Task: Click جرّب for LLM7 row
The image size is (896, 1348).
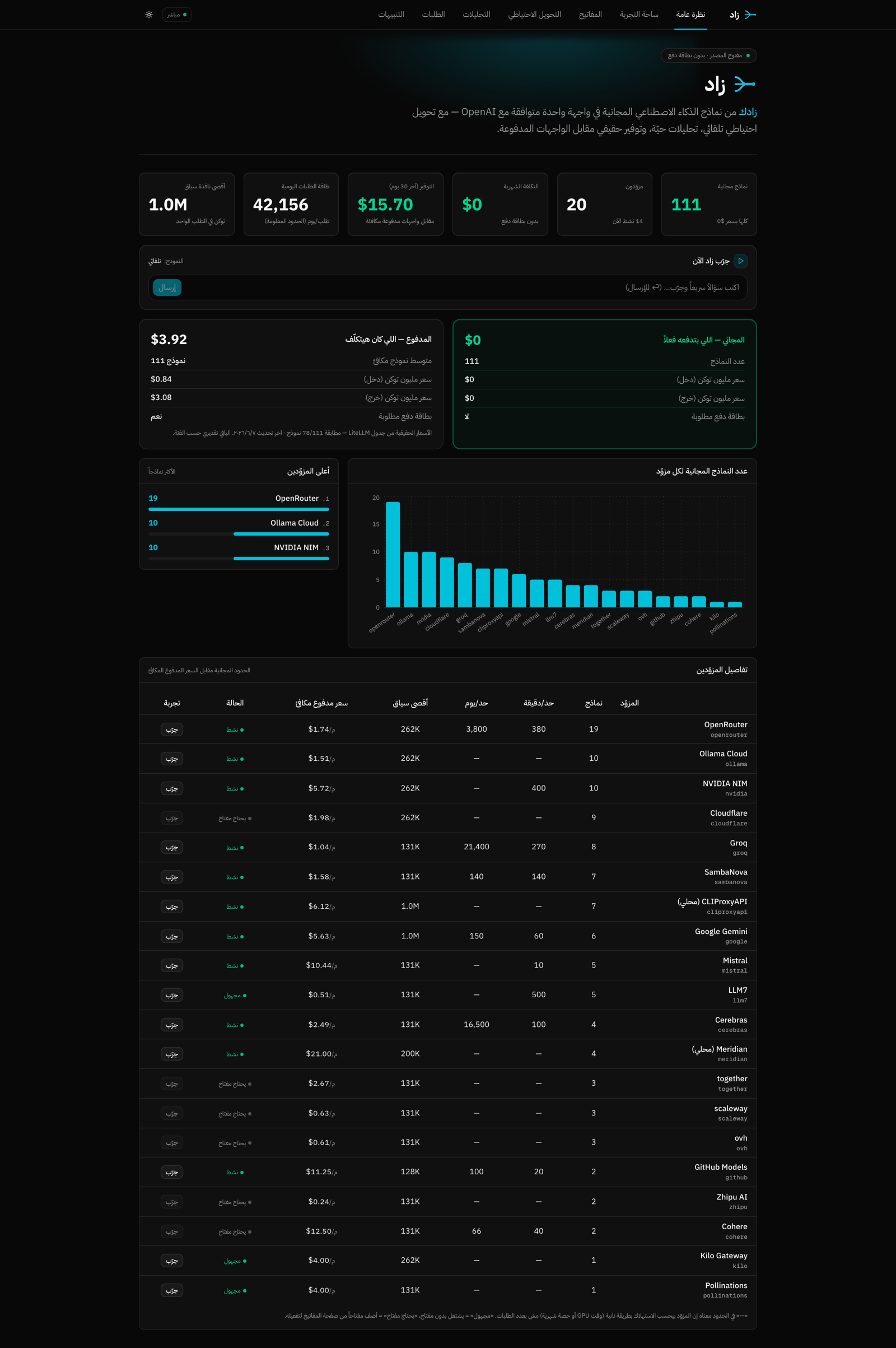Action: coord(171,995)
